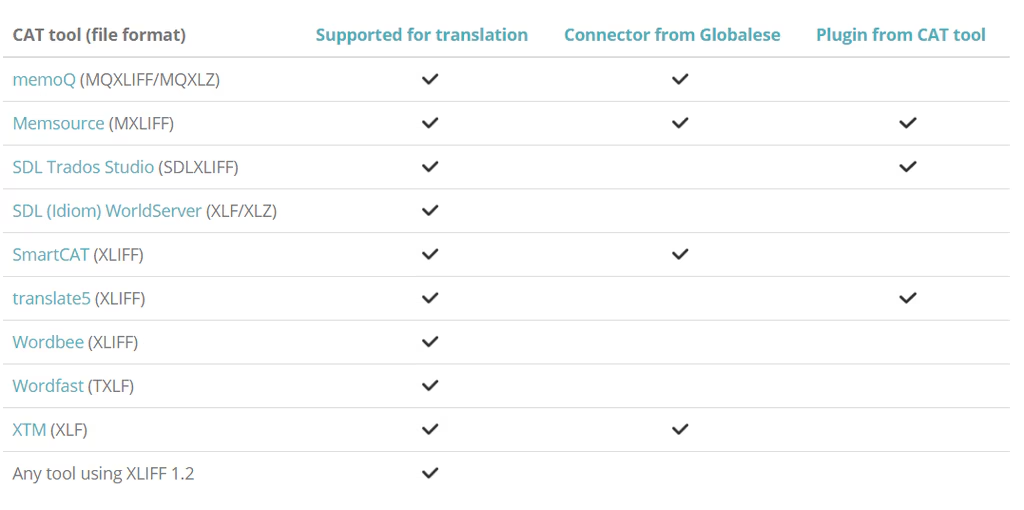Open the Memsource link

click(58, 123)
